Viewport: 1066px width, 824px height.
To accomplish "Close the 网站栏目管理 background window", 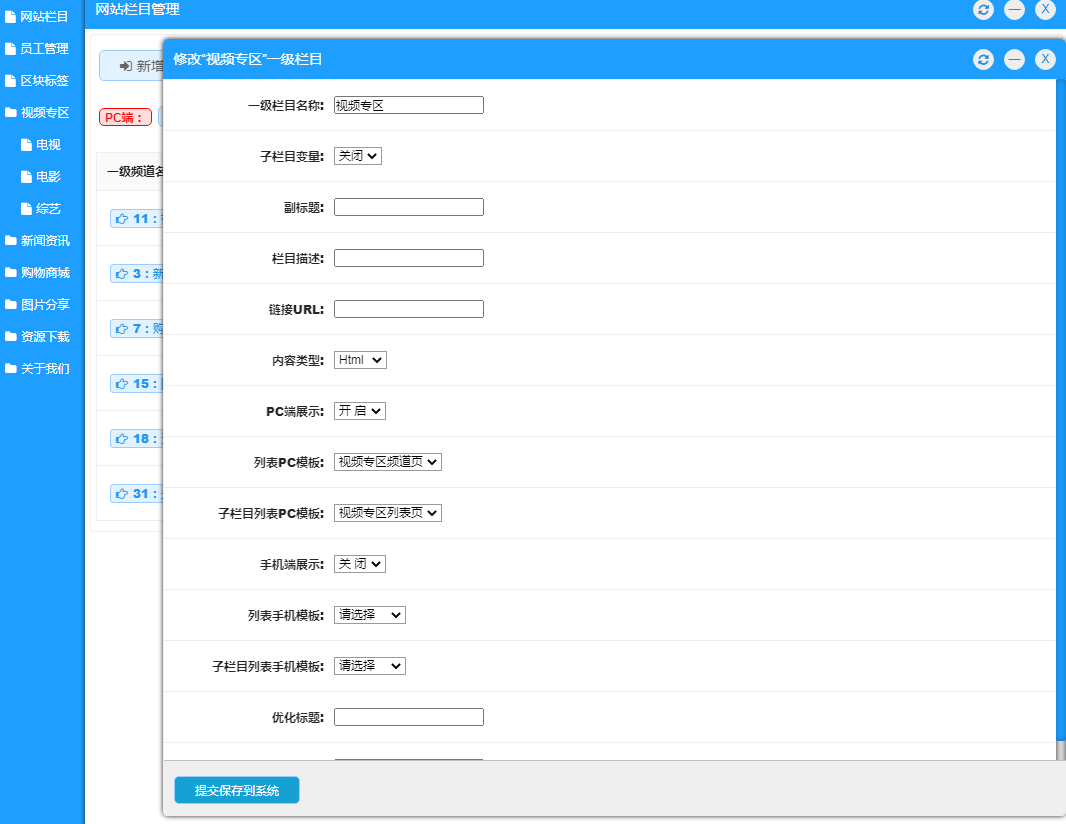I will 1046,9.
